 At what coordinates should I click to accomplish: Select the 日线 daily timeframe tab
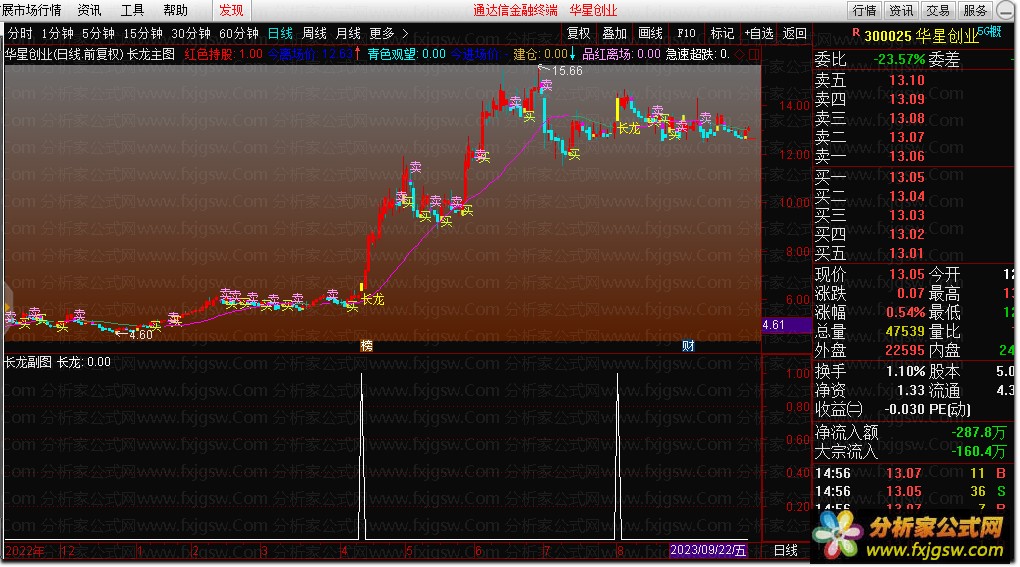pos(280,33)
